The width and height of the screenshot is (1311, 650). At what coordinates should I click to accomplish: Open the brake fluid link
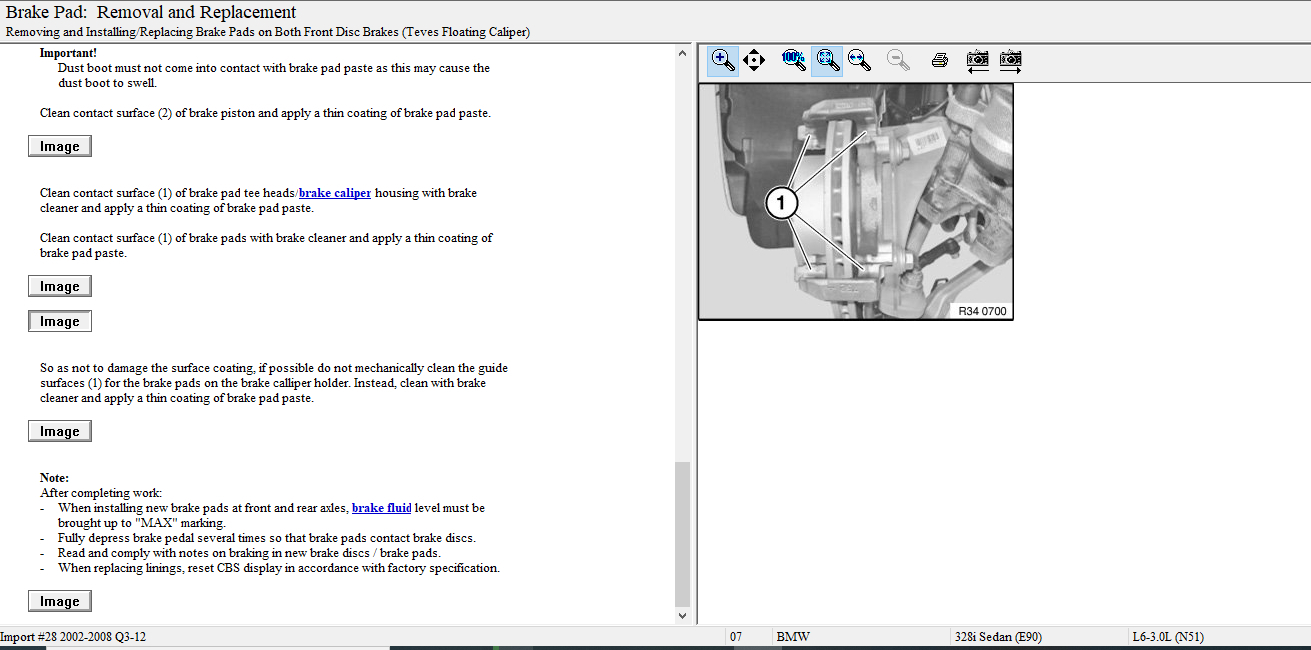381,508
